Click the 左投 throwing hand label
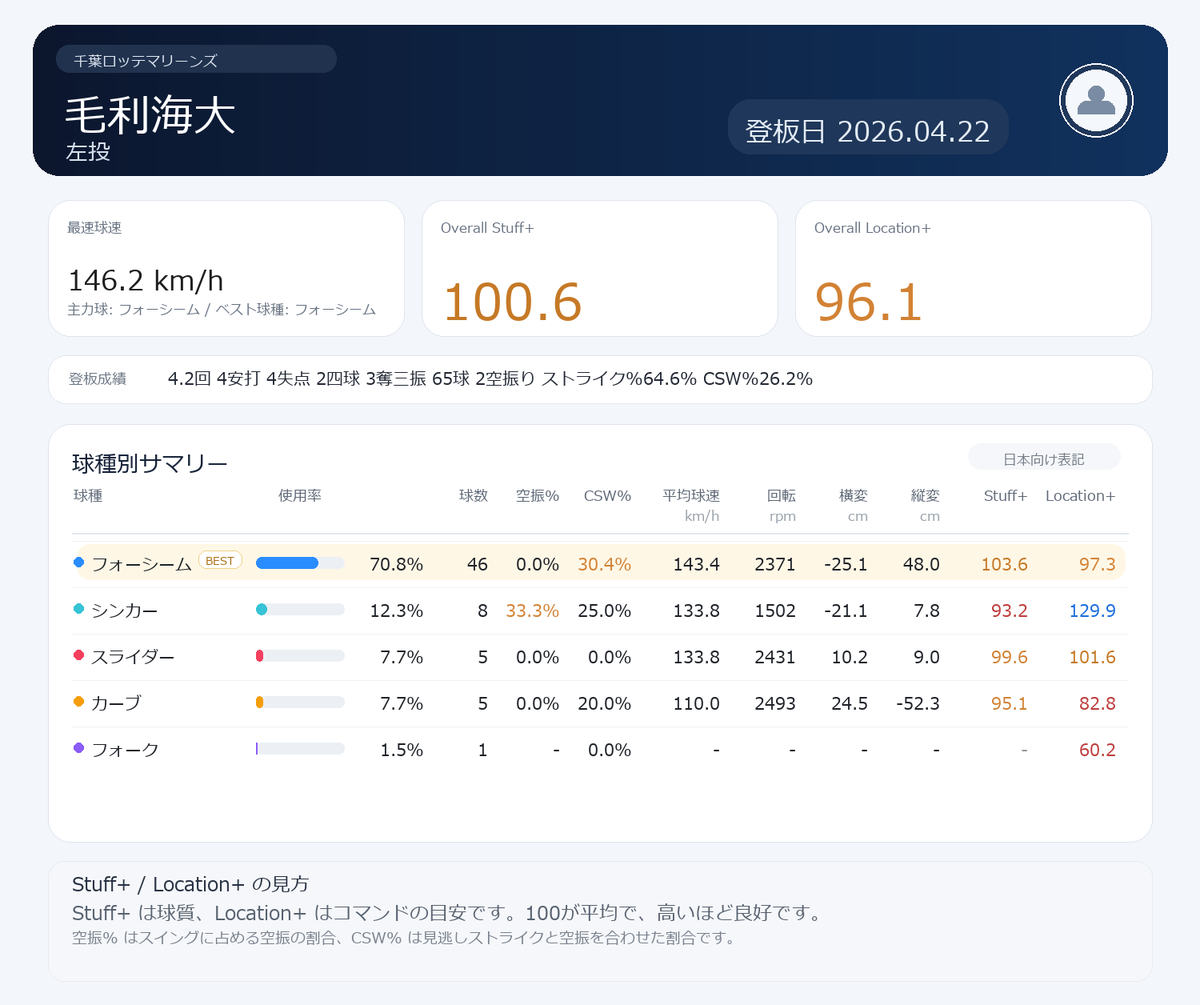 [x=88, y=152]
